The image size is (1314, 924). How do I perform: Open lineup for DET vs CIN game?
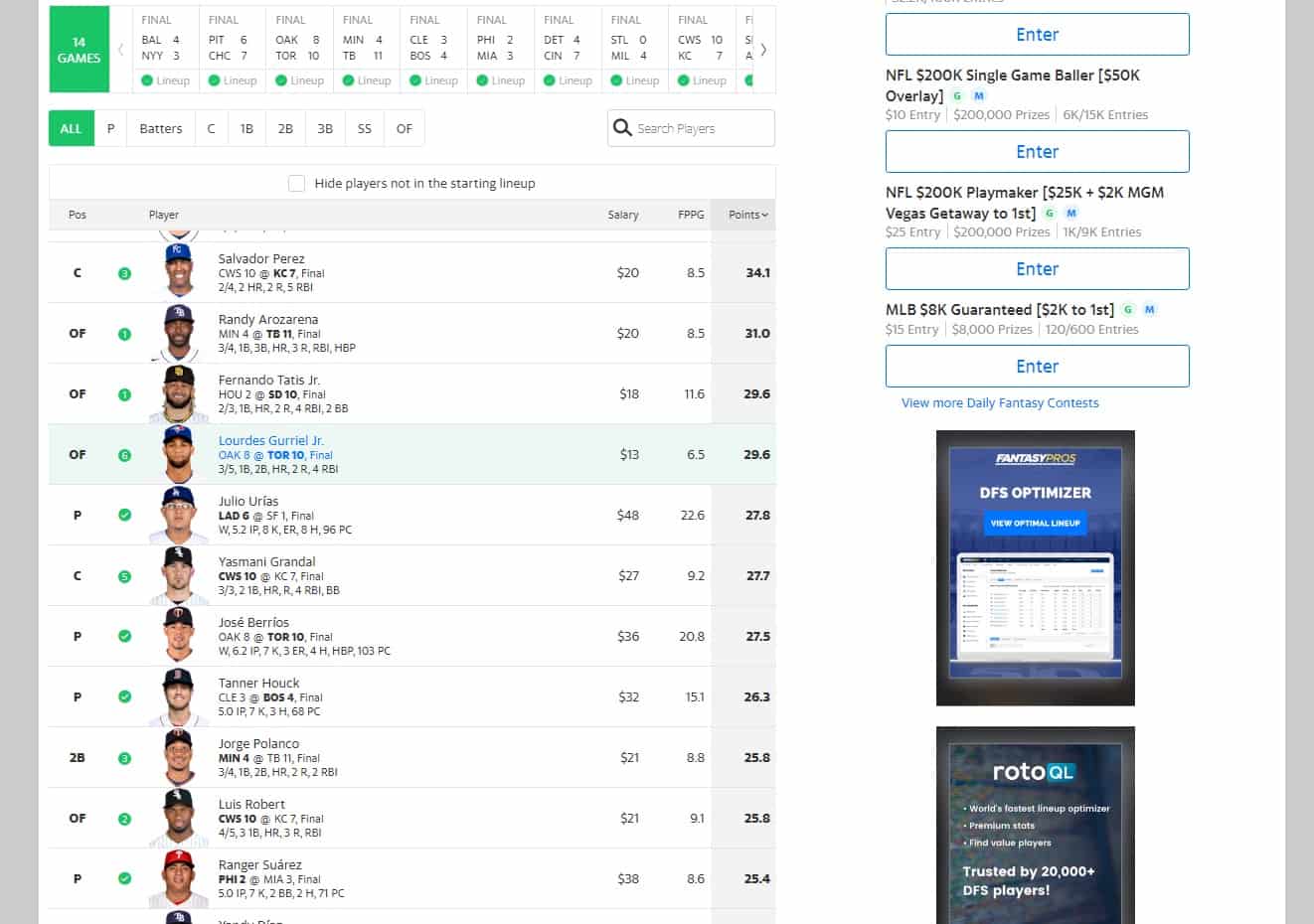[x=569, y=80]
